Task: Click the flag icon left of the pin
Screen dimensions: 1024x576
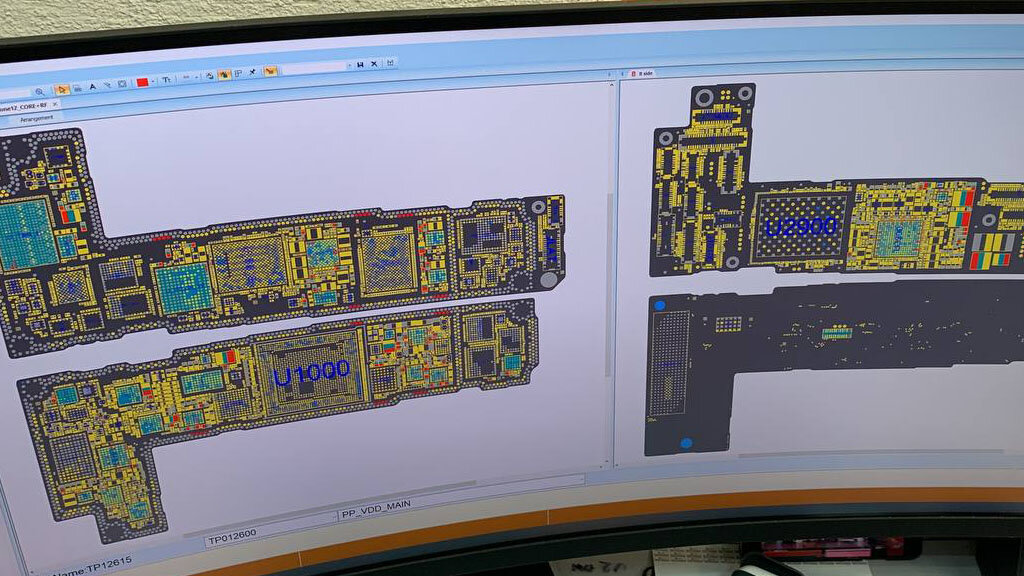Action: point(238,73)
